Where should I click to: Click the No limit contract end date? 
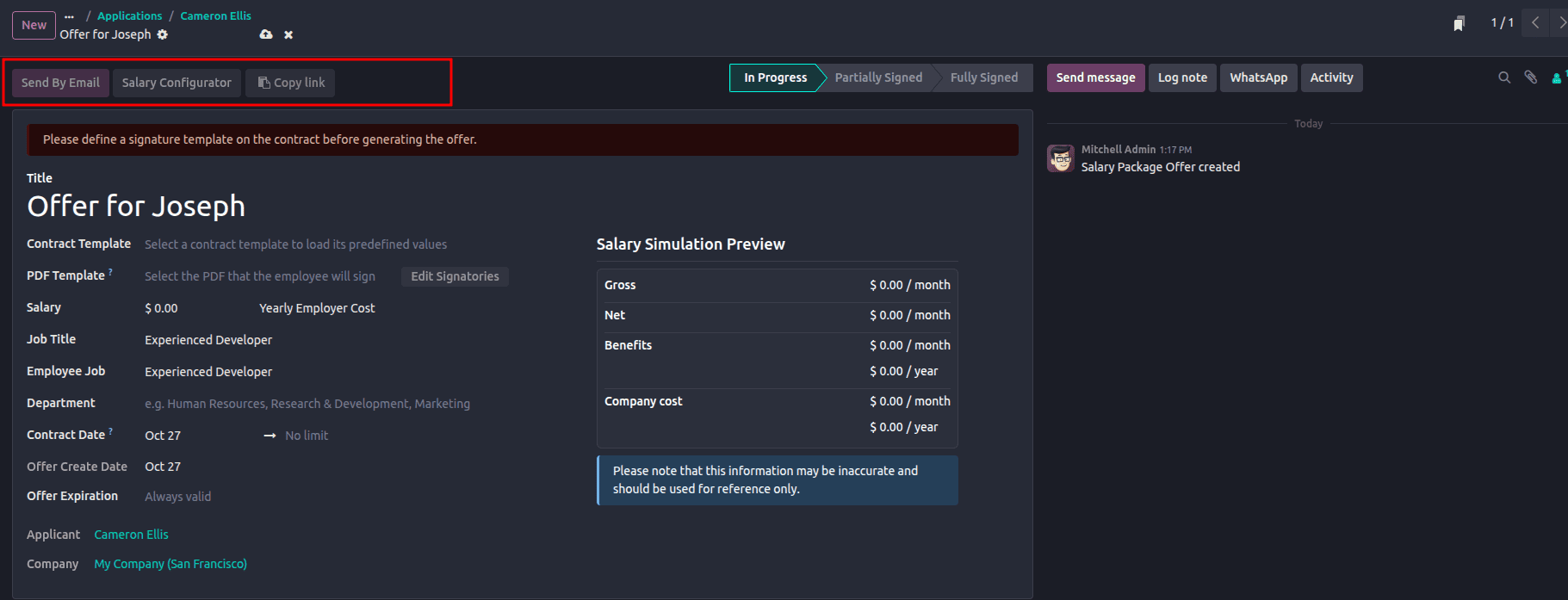pos(307,436)
